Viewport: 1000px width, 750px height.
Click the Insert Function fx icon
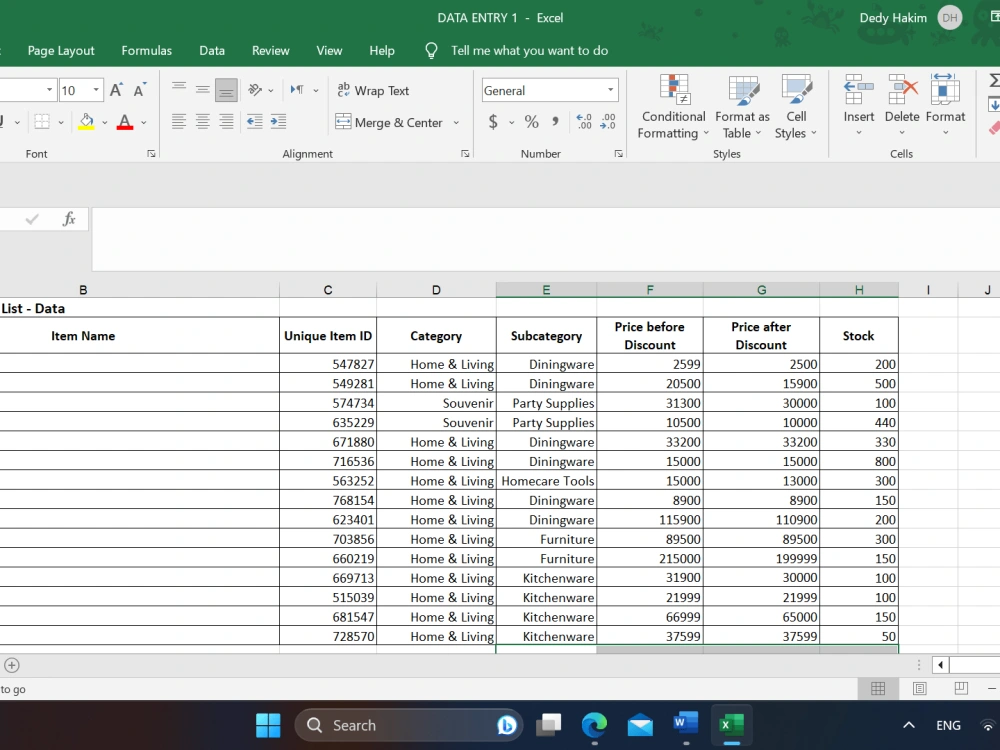(x=69, y=219)
